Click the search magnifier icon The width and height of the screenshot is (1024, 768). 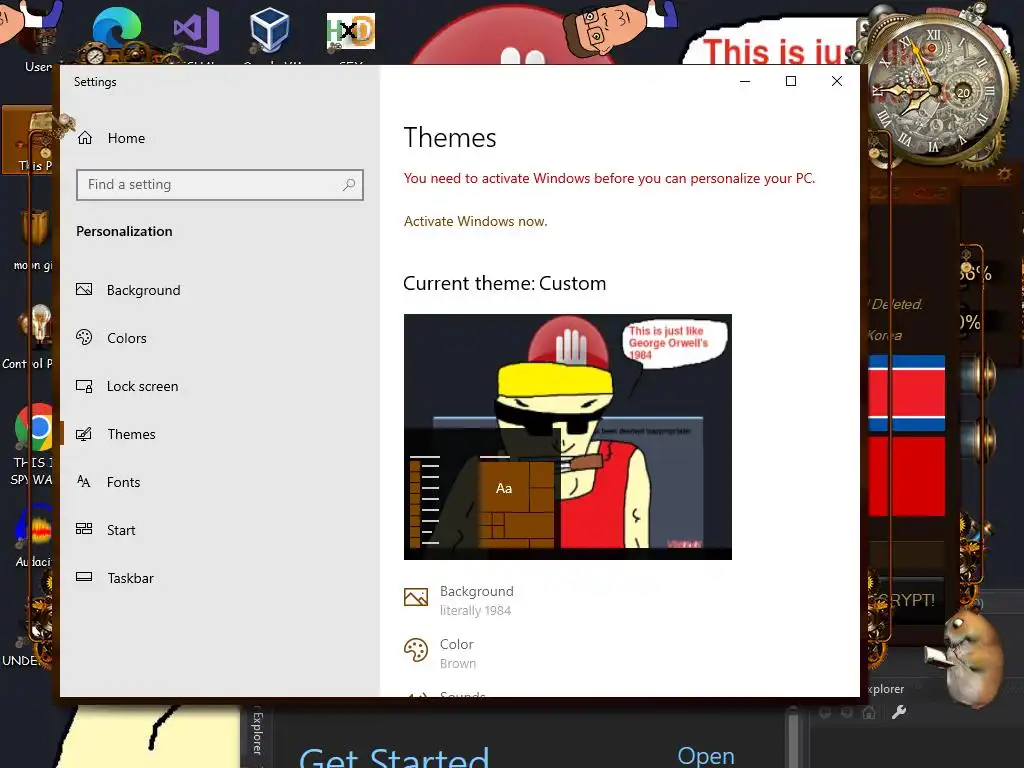349,185
